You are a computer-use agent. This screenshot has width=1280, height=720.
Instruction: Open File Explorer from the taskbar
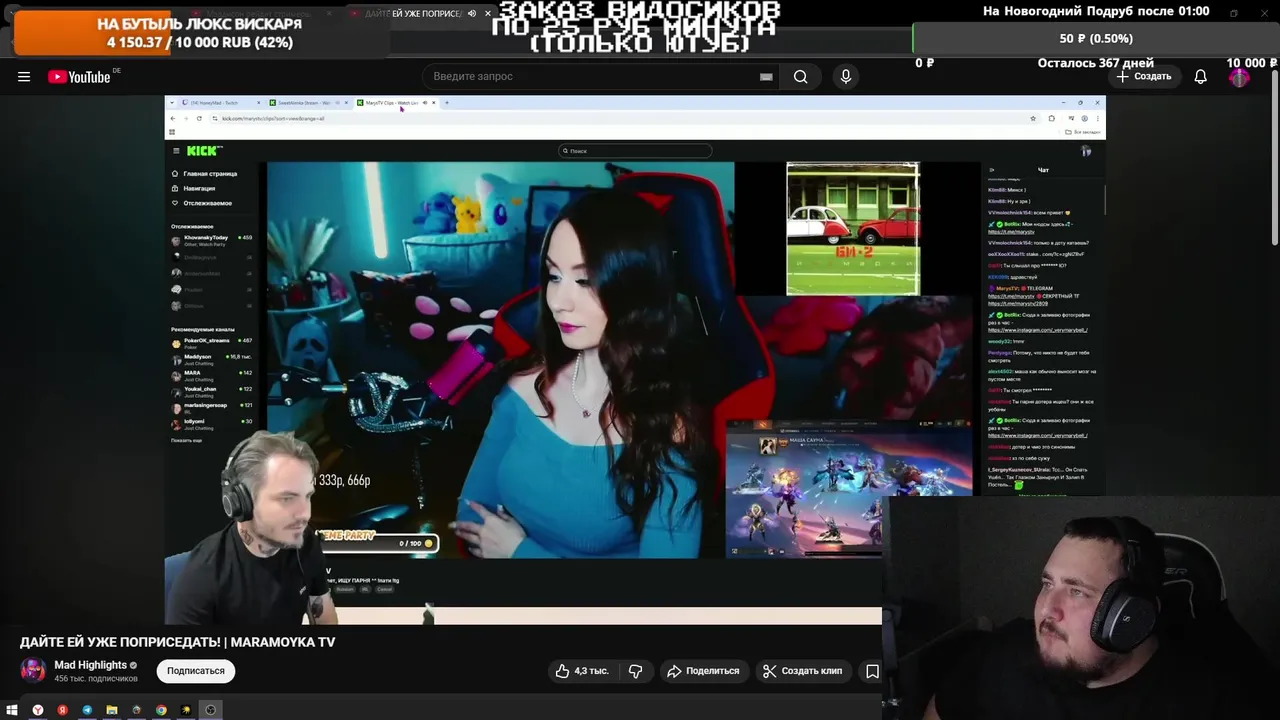[112, 710]
